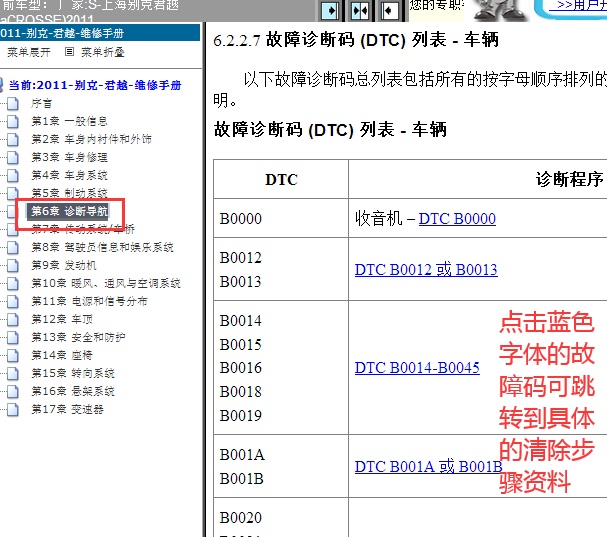
Task: Follow the DTC B0012 或 B0013 link
Action: click(426, 269)
